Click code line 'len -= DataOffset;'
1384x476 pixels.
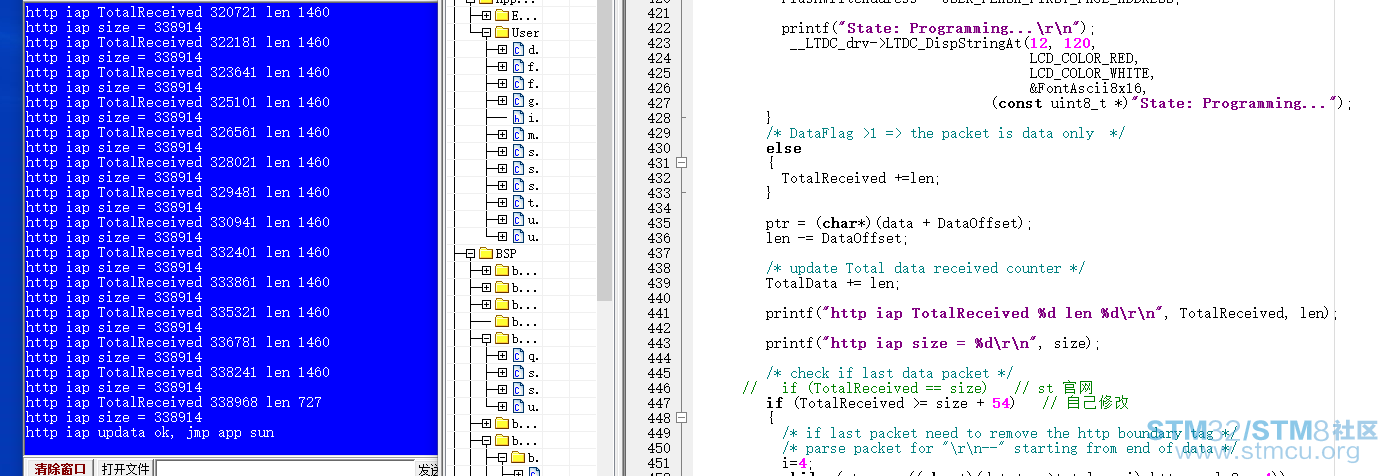click(x=837, y=238)
